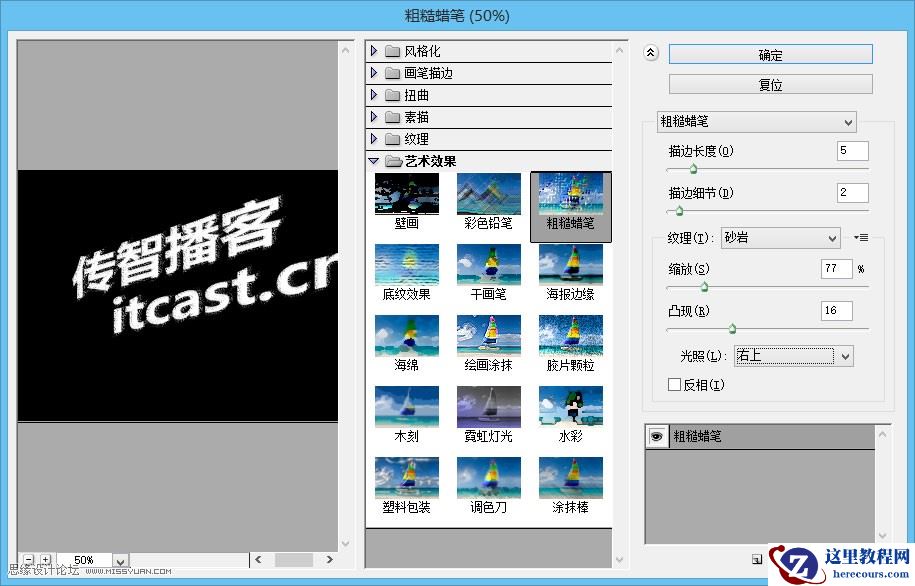Adjust the 缩放 scaling slider
Image resolution: width=915 pixels, height=586 pixels.
[x=705, y=287]
